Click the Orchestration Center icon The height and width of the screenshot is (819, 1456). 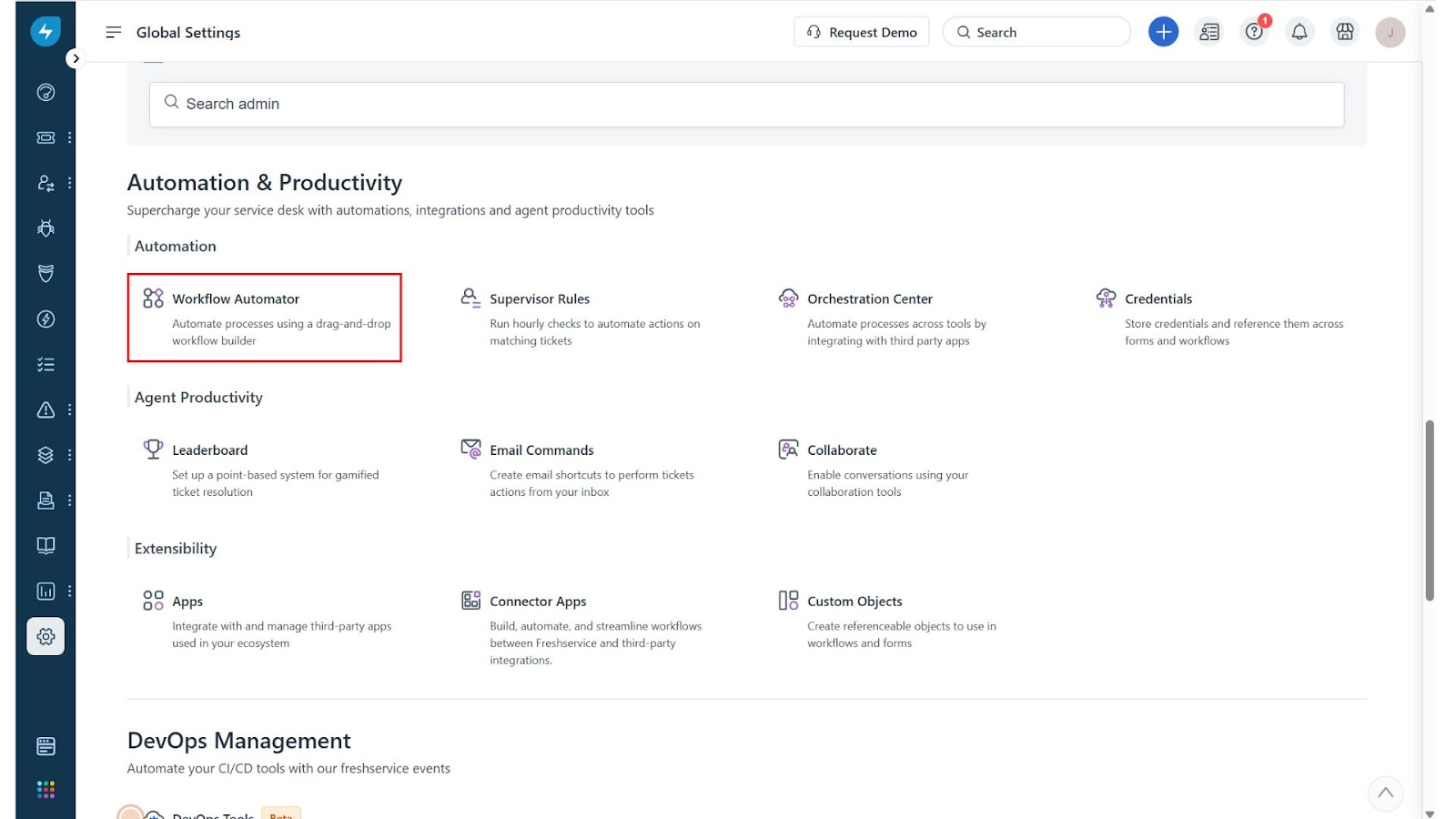pos(788,298)
